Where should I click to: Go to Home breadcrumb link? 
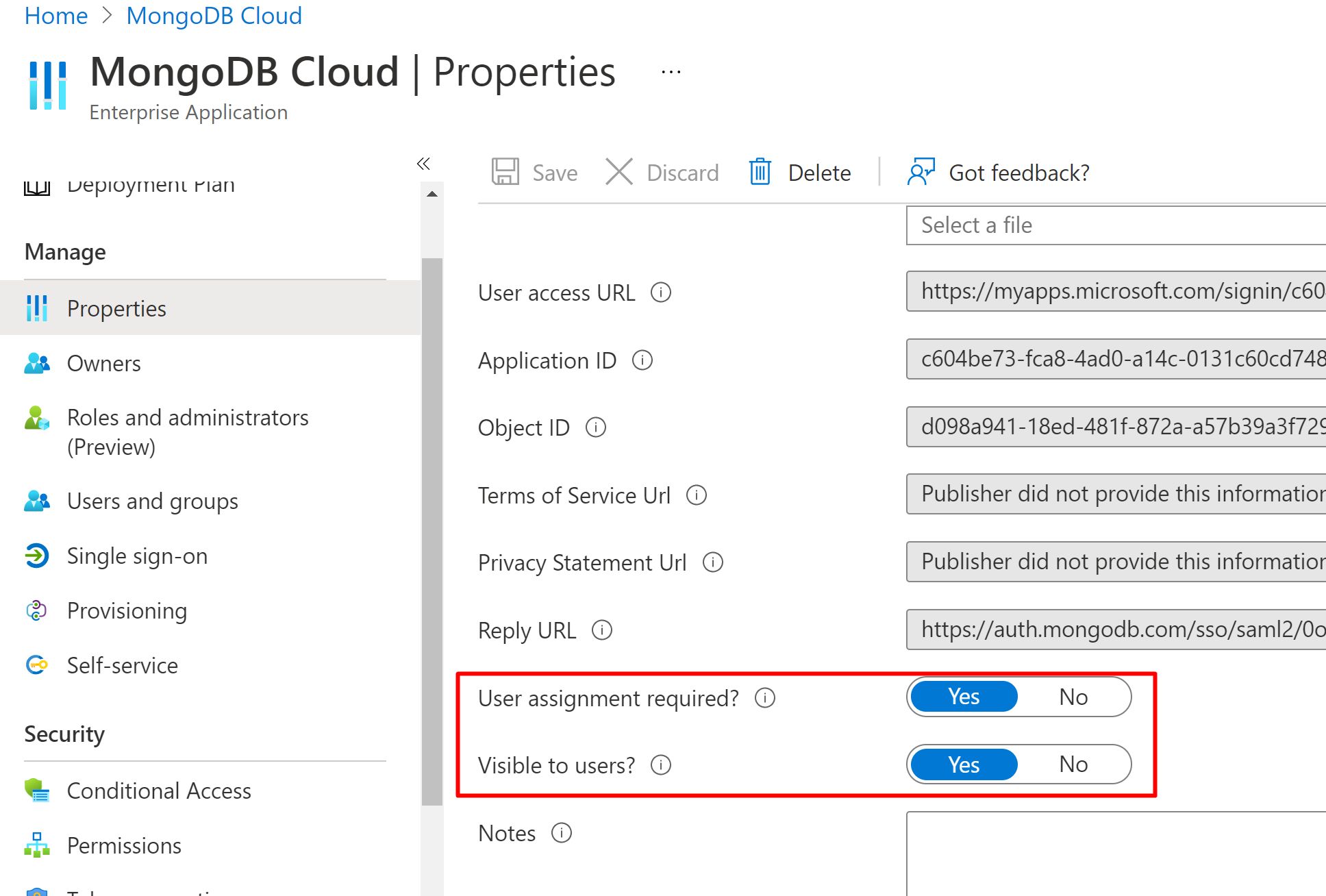click(56, 16)
